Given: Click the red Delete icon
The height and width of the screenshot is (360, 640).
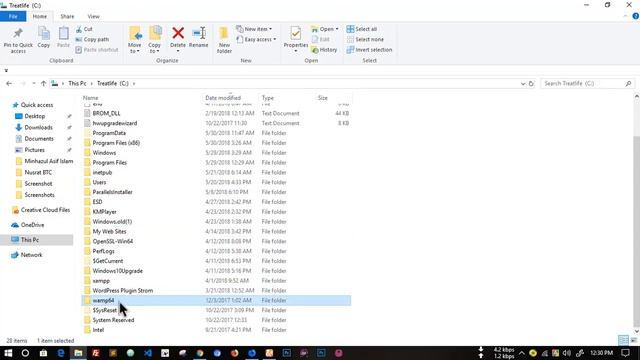Looking at the screenshot, I should tap(178, 33).
